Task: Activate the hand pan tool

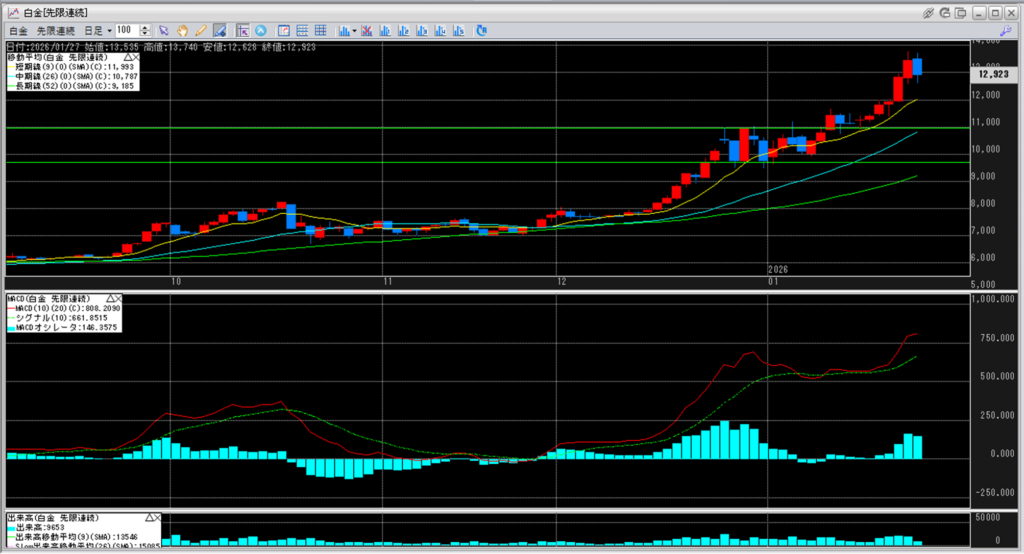Action: (183, 31)
